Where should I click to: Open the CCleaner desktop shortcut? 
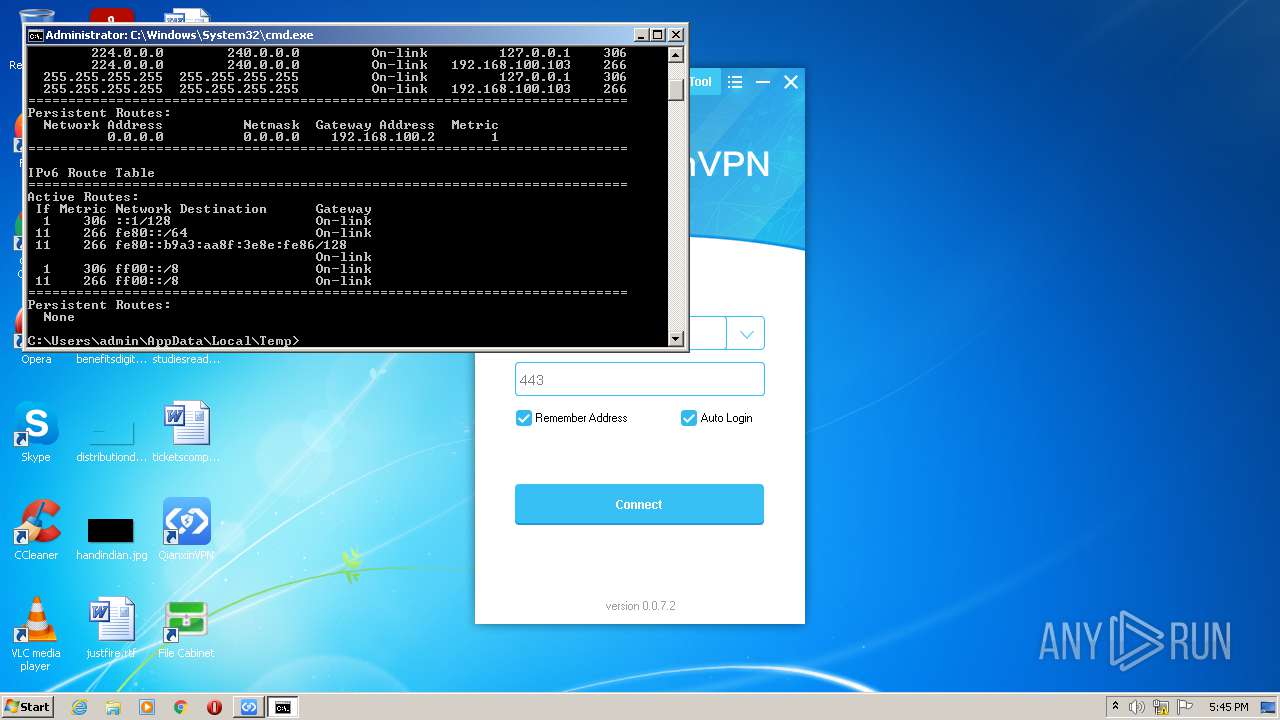pos(36,530)
